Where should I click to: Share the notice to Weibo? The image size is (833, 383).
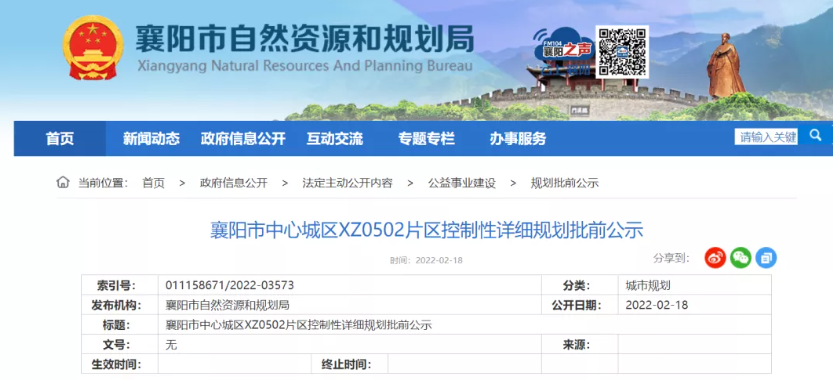pyautogui.click(x=715, y=258)
